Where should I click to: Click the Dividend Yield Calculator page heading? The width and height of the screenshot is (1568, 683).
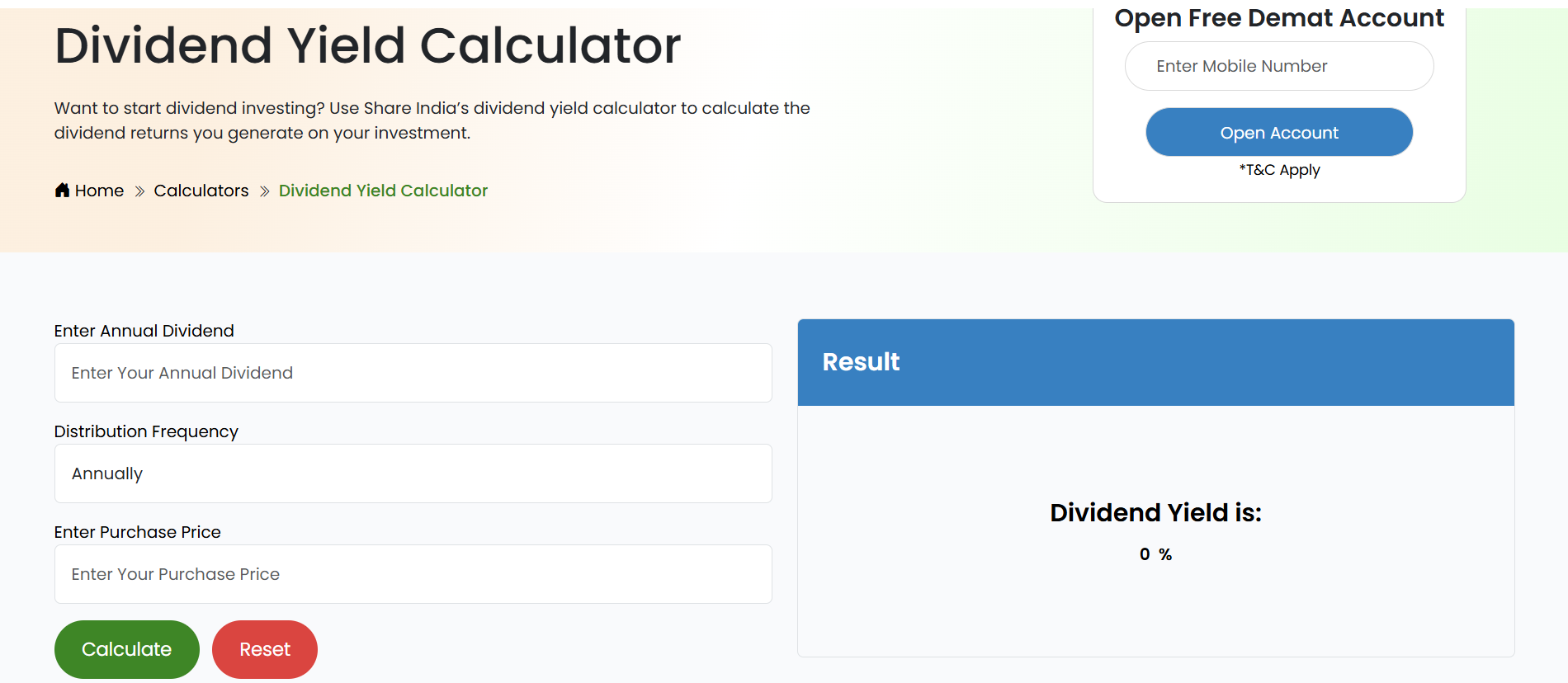(x=366, y=45)
